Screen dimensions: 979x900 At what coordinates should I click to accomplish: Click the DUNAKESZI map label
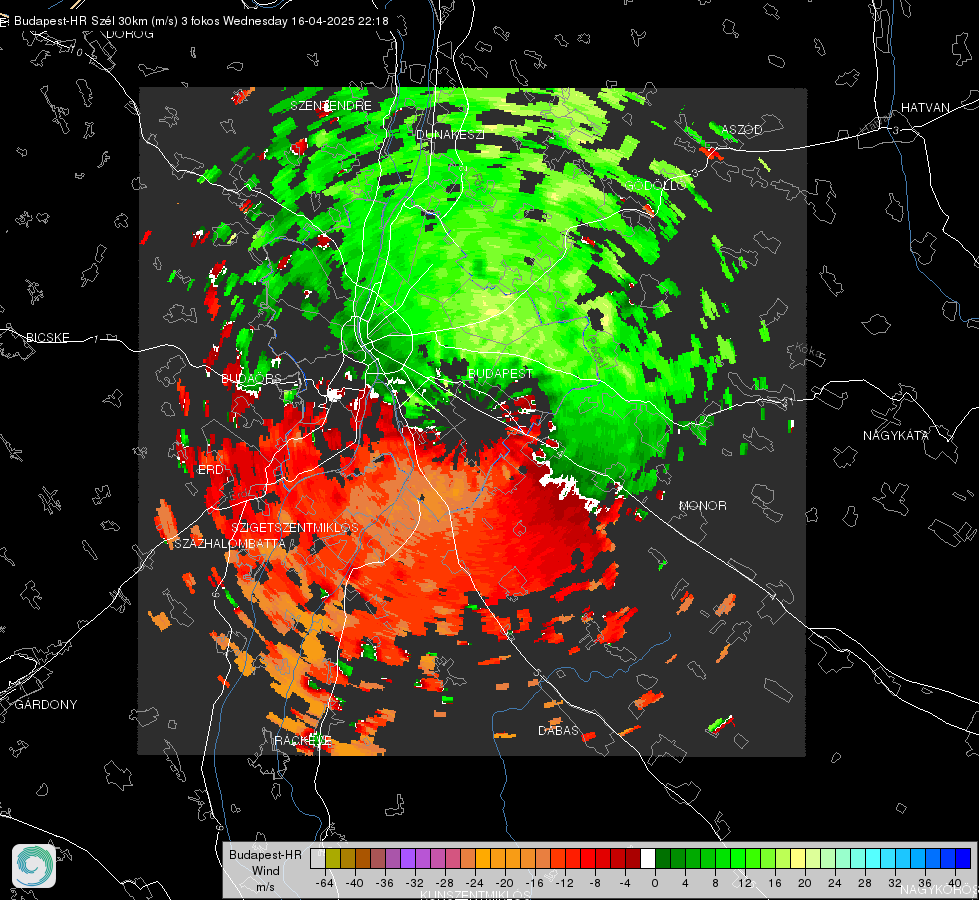click(450, 135)
